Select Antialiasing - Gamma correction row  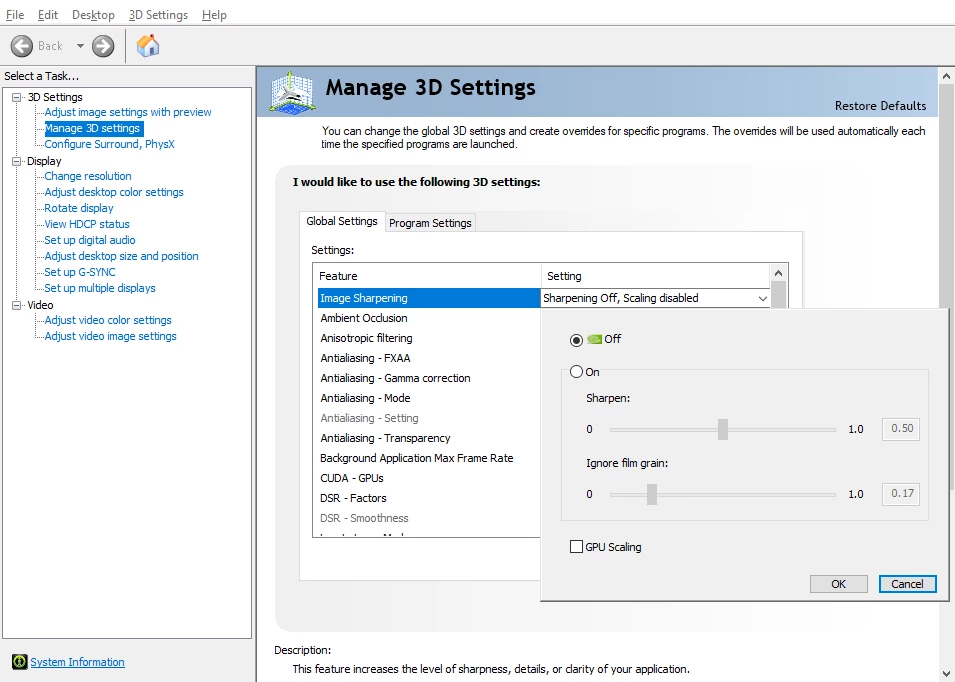pyautogui.click(x=429, y=378)
